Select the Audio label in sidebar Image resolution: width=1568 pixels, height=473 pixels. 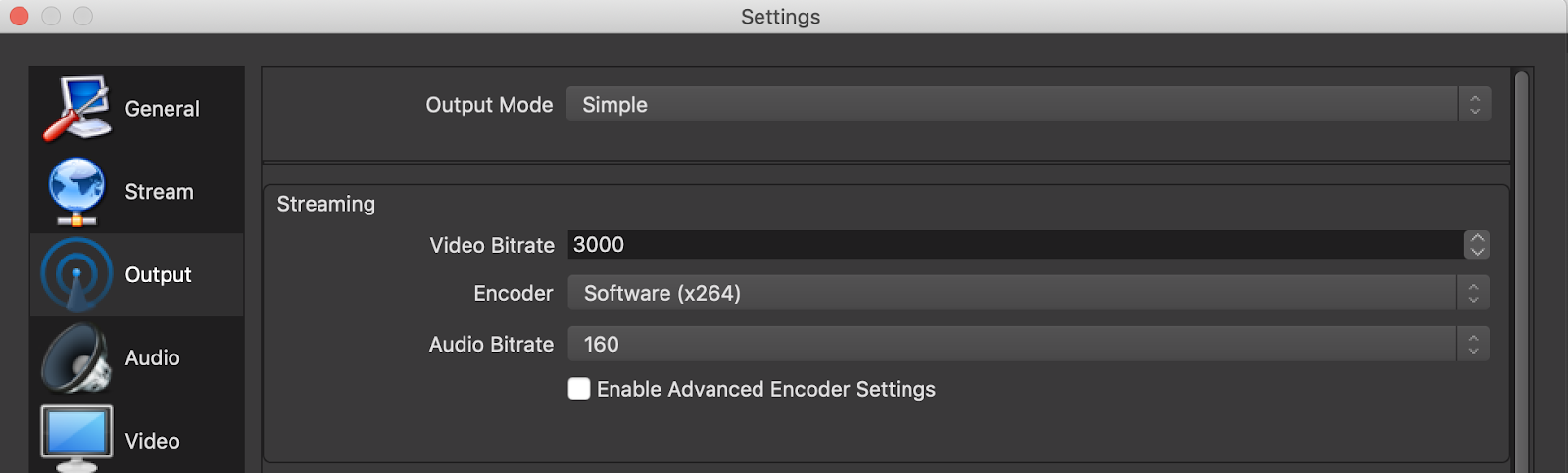pos(152,358)
